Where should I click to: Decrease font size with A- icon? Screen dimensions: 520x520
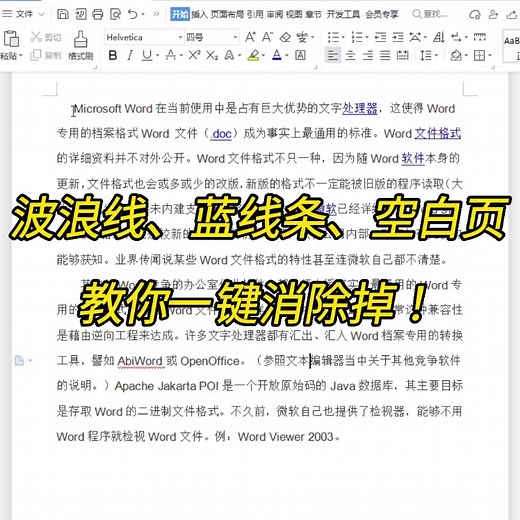267,37
